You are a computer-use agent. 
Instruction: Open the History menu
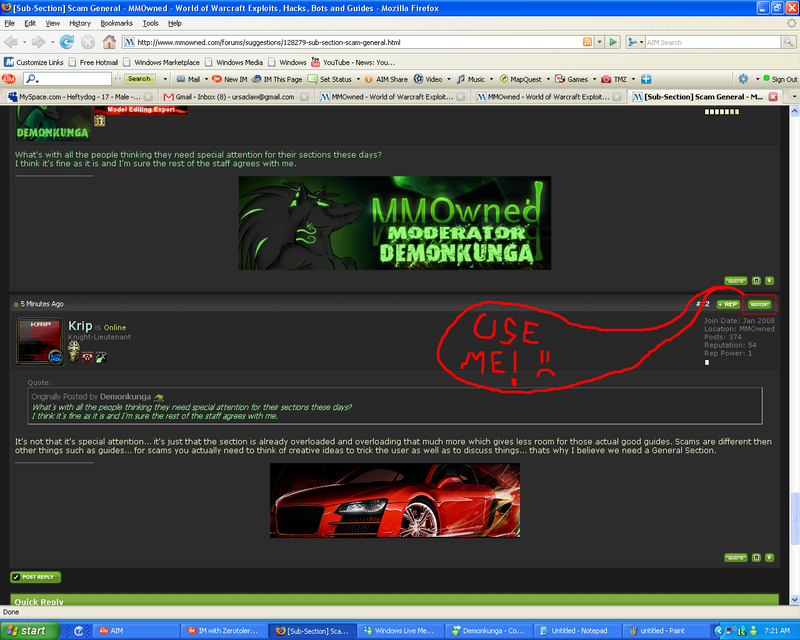coord(80,23)
